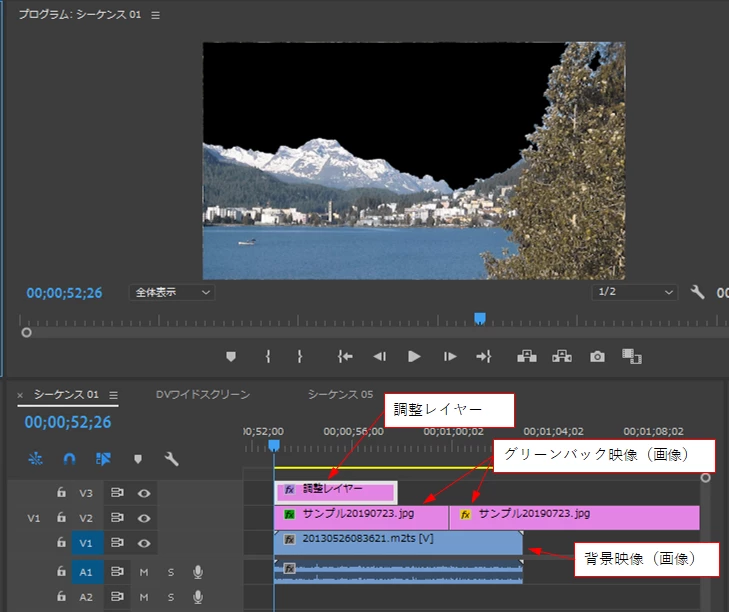Viewport: 729px width, 612px height.
Task: Hide track V3 output with eye icon
Action: click(144, 493)
